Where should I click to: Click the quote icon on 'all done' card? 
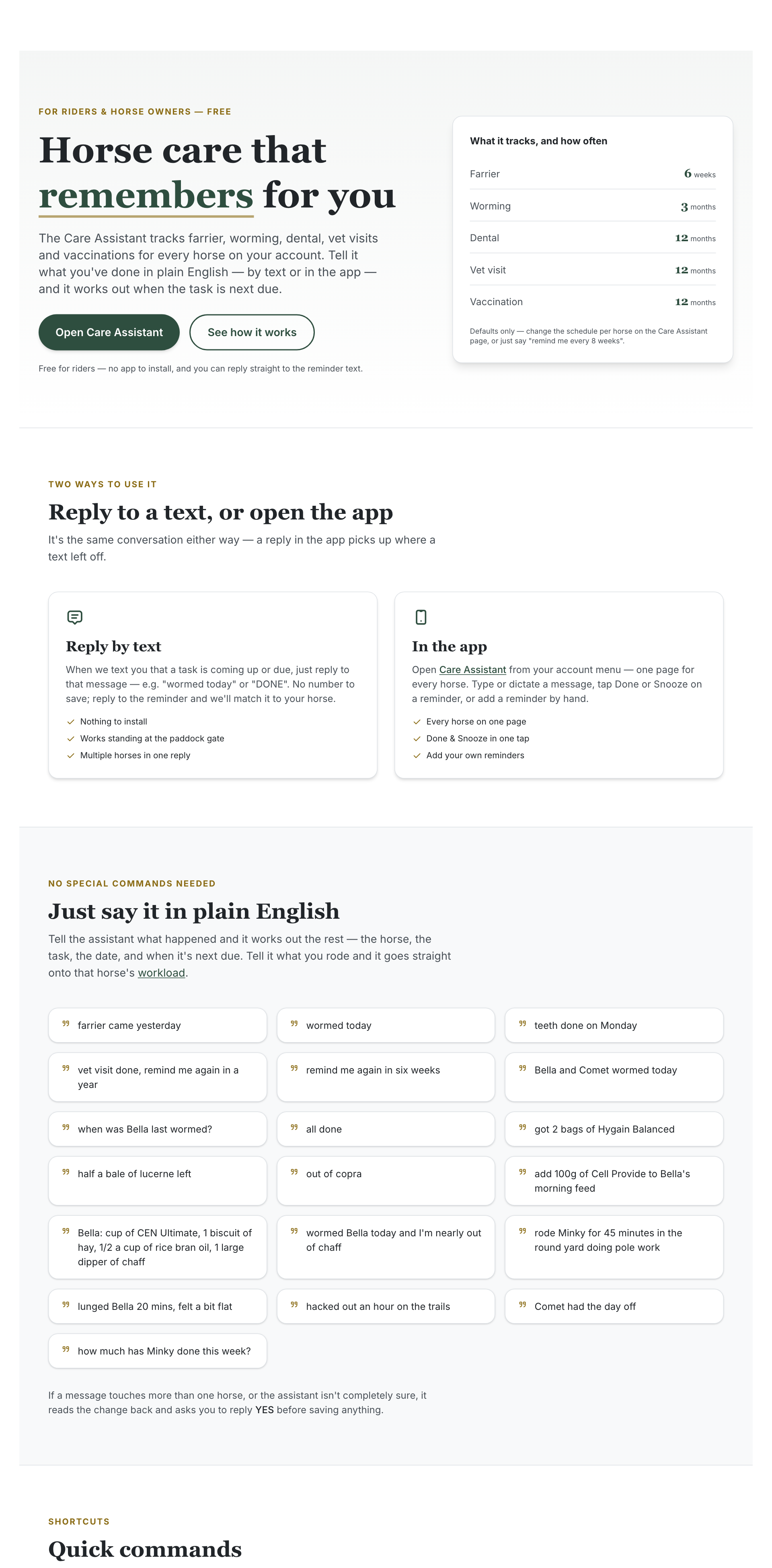tap(294, 1127)
